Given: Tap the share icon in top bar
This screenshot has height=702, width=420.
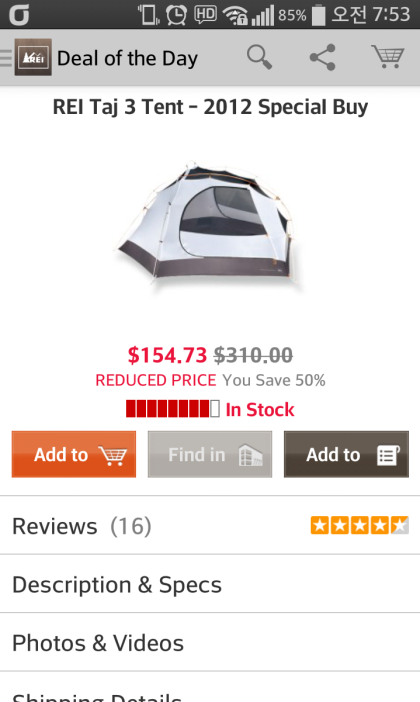Looking at the screenshot, I should pyautogui.click(x=322, y=57).
